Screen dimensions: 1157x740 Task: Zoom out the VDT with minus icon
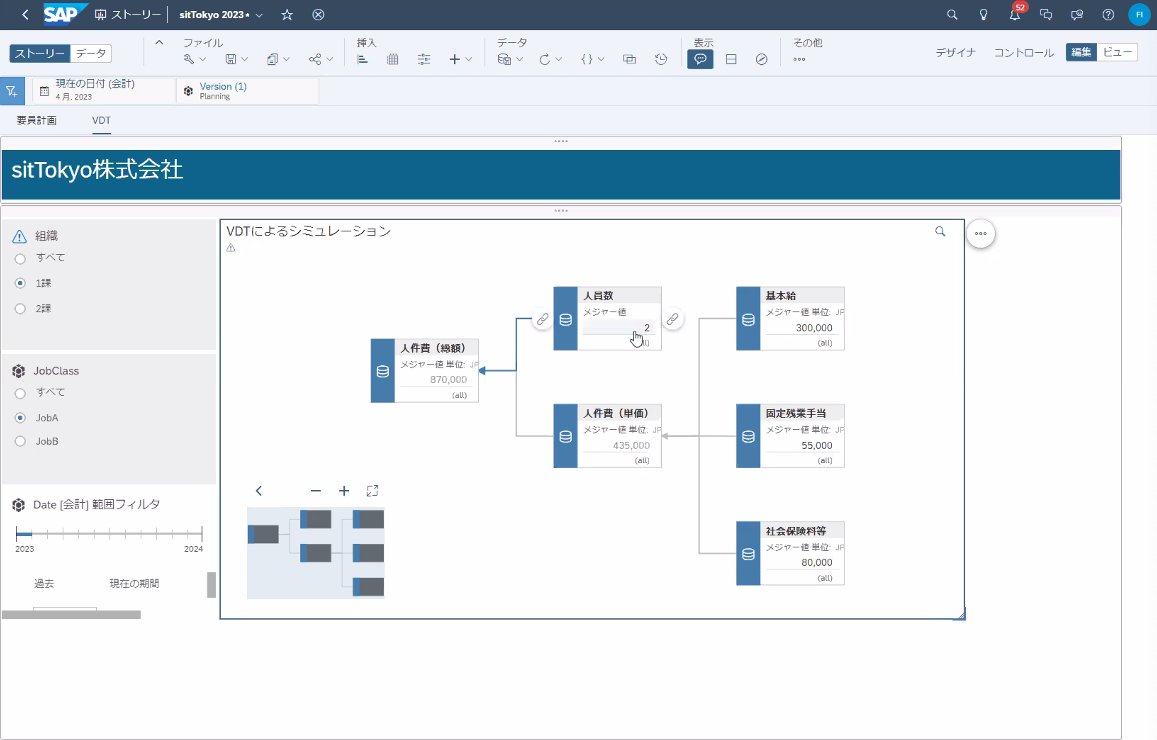(316, 491)
